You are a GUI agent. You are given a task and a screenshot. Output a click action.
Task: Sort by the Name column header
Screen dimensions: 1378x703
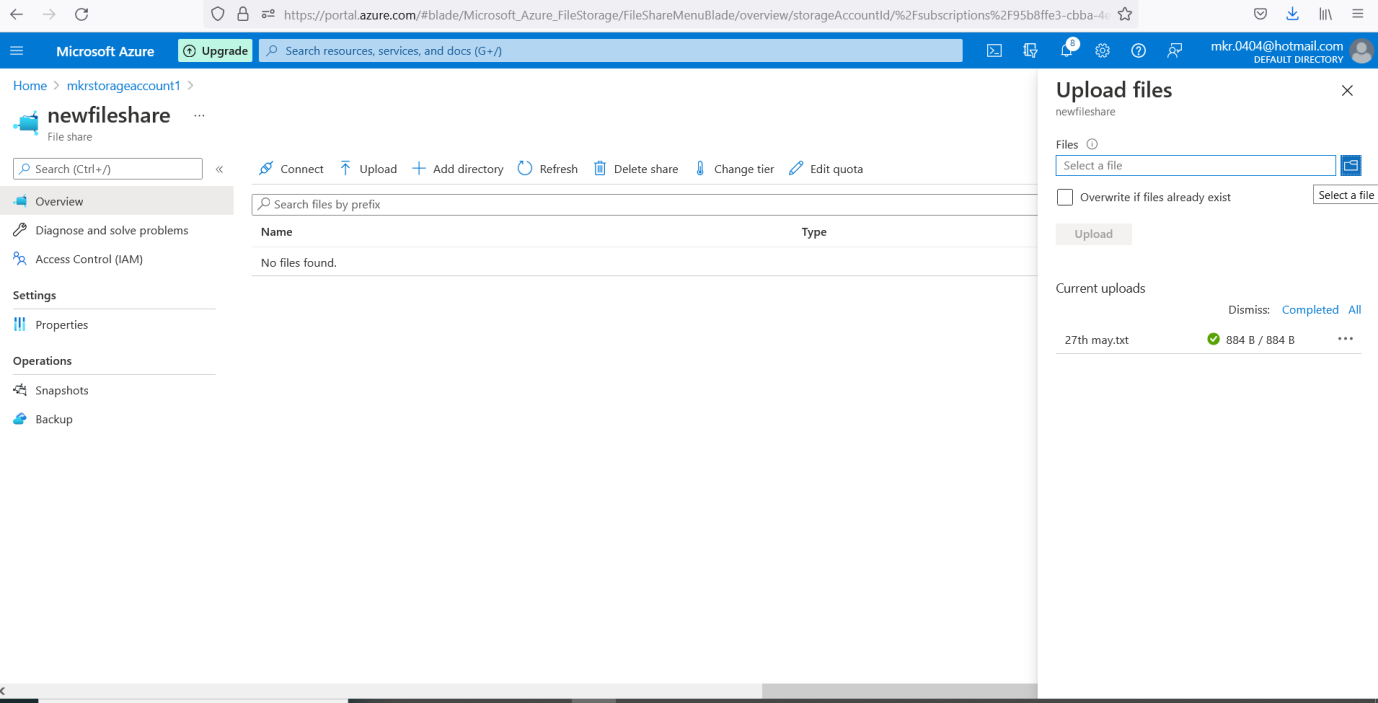pos(277,232)
